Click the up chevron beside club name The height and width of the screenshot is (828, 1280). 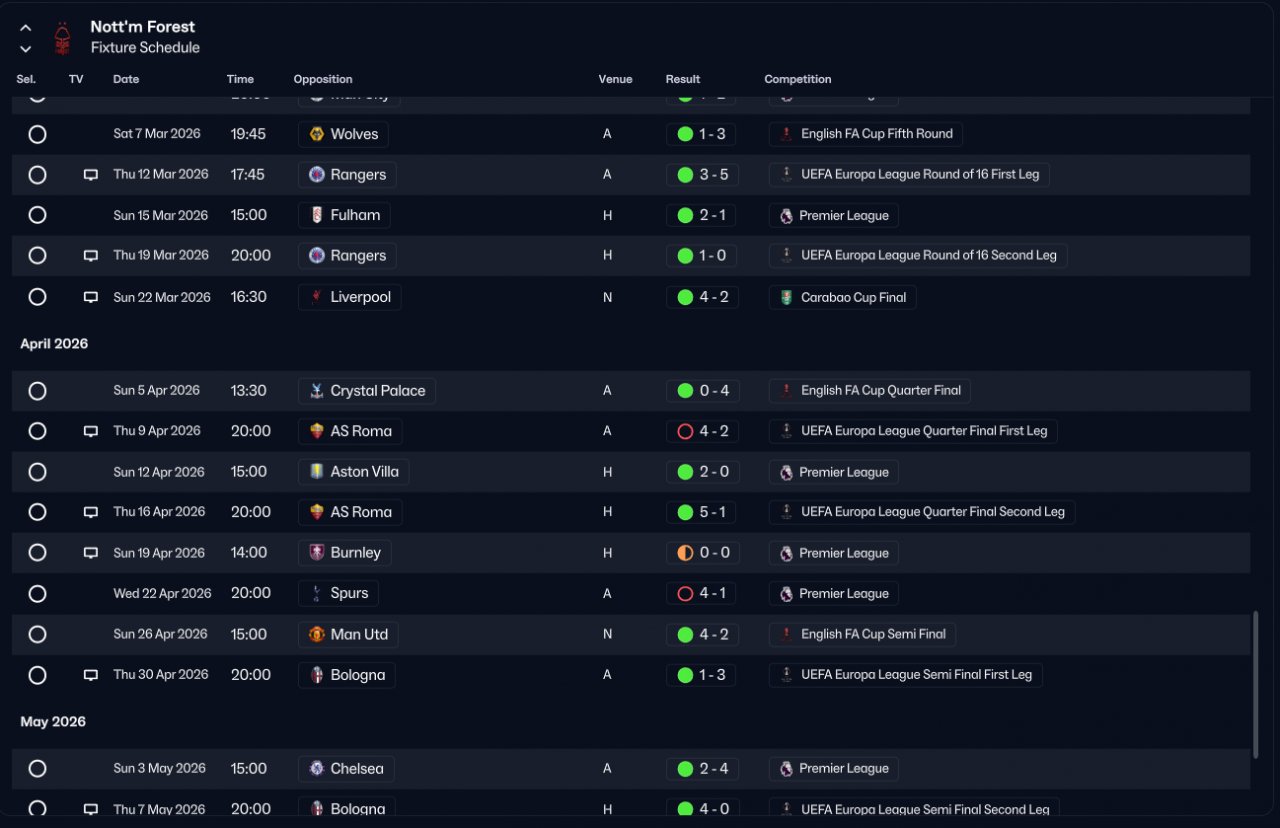click(x=25, y=28)
